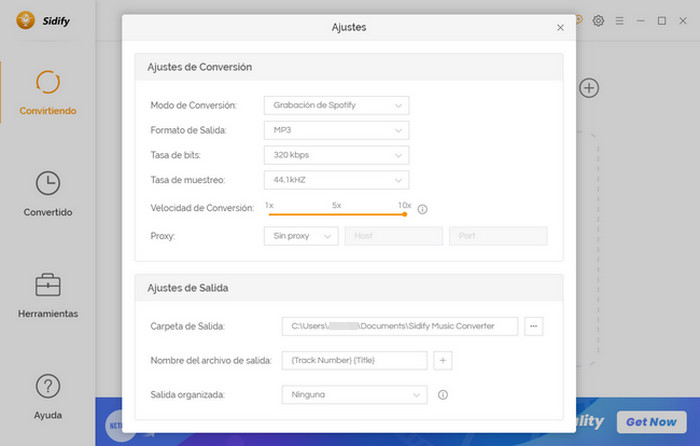Open the Tasa de muestreo 44.1kHZ dropdown

coord(336,180)
